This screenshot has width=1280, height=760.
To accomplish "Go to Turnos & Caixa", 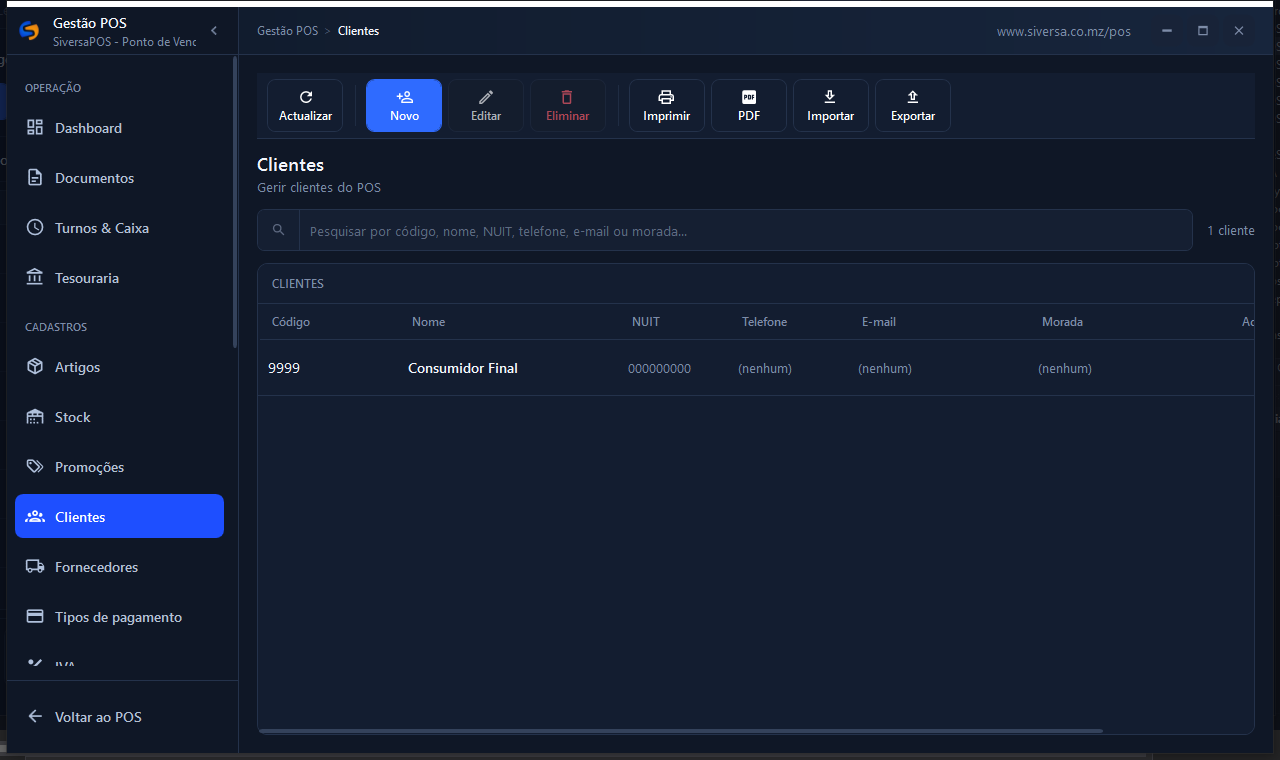I will tap(119, 228).
